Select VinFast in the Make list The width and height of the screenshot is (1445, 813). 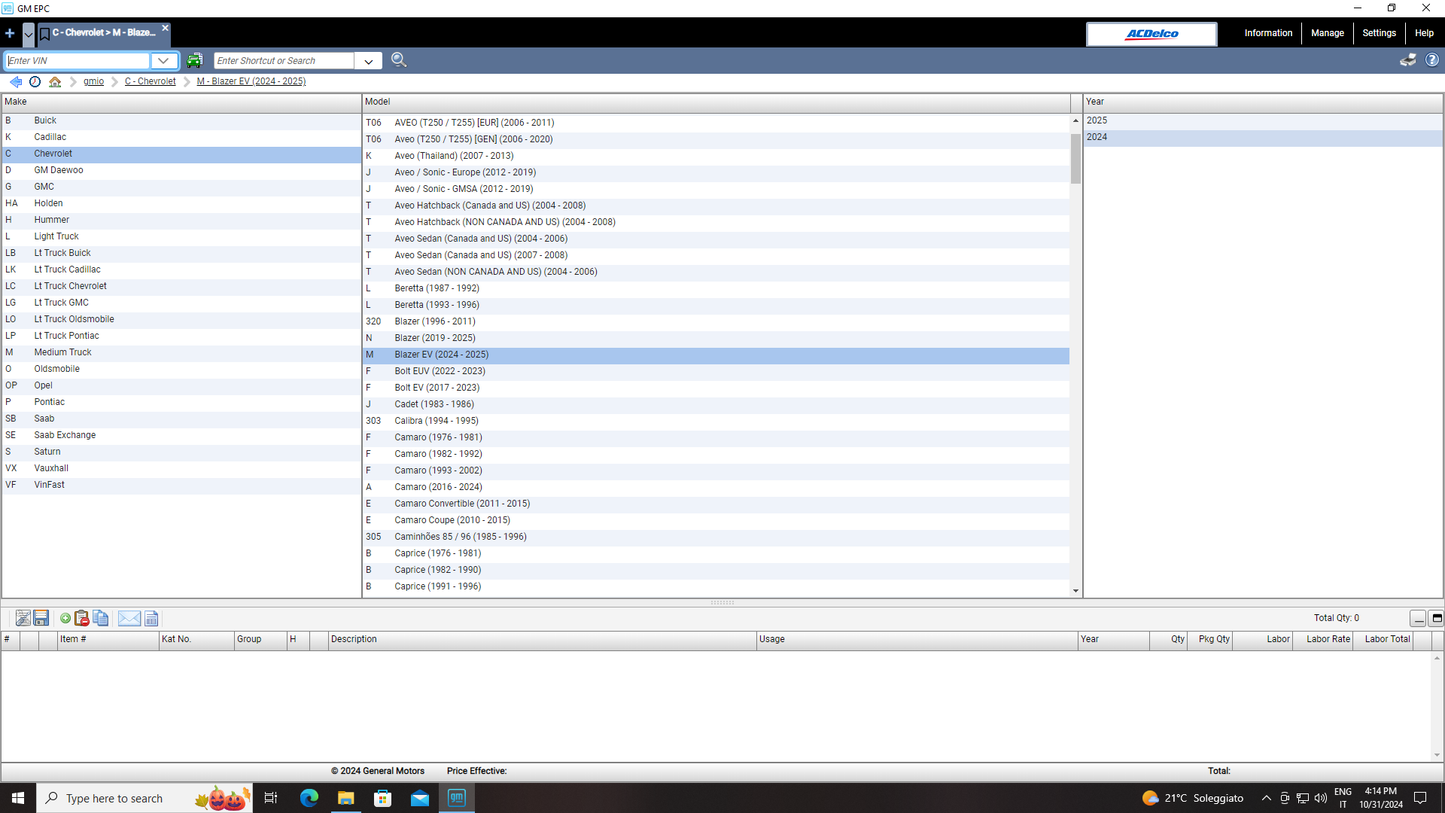click(181, 485)
